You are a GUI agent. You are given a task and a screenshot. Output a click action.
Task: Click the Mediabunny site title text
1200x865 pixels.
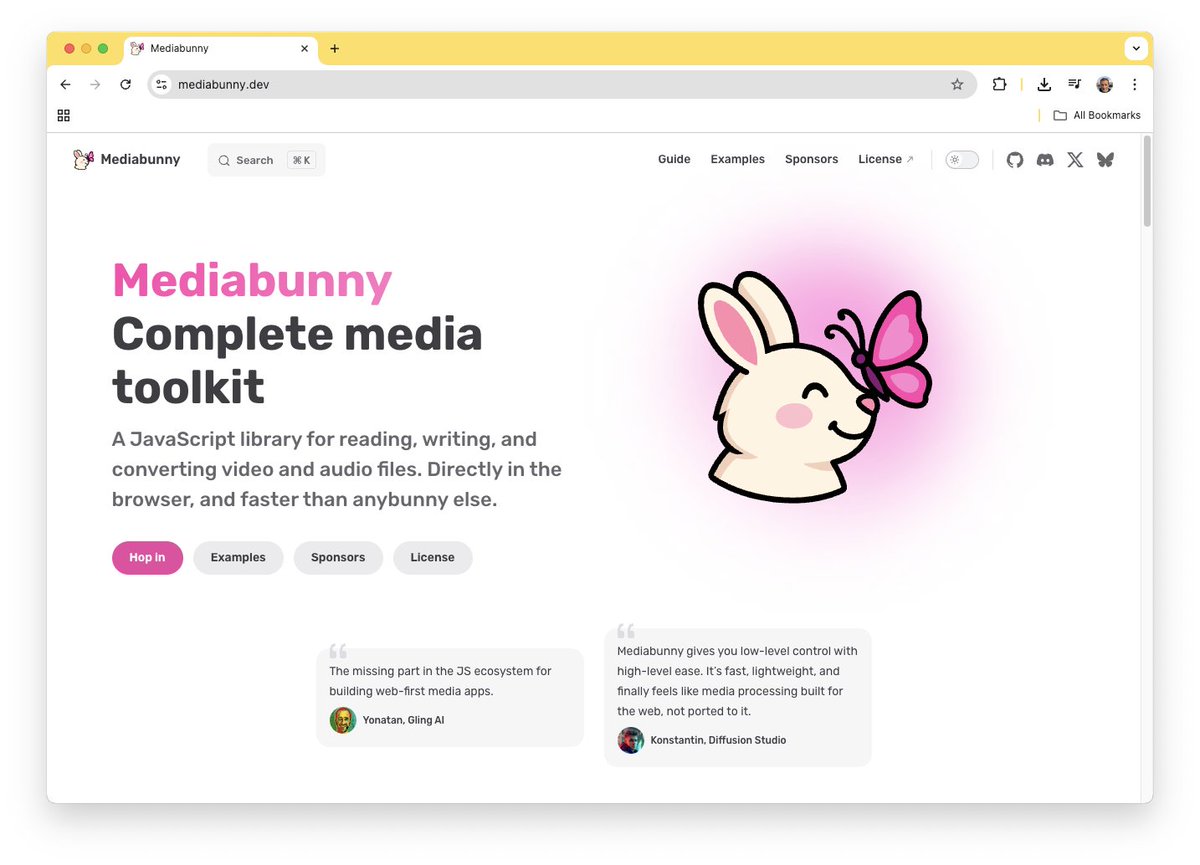coord(141,160)
